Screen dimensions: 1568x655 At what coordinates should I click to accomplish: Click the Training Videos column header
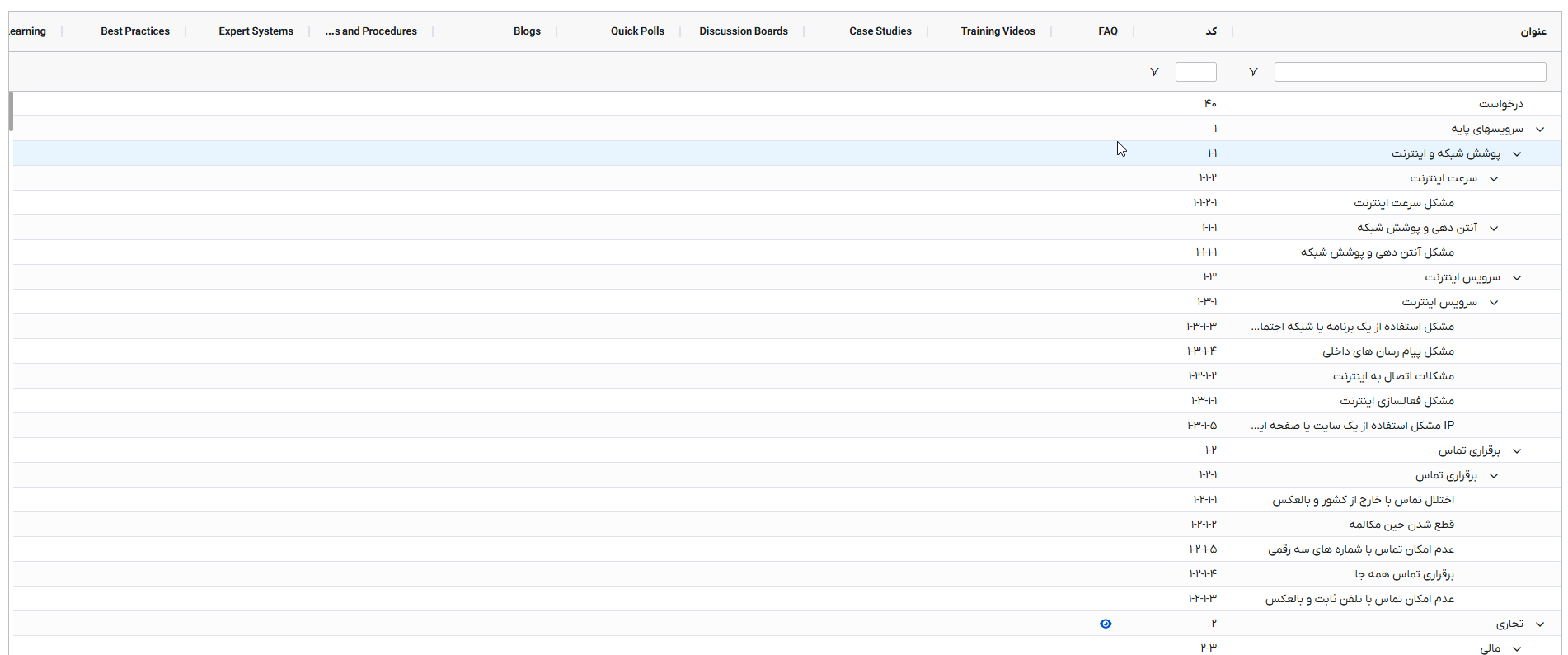pyautogui.click(x=998, y=31)
